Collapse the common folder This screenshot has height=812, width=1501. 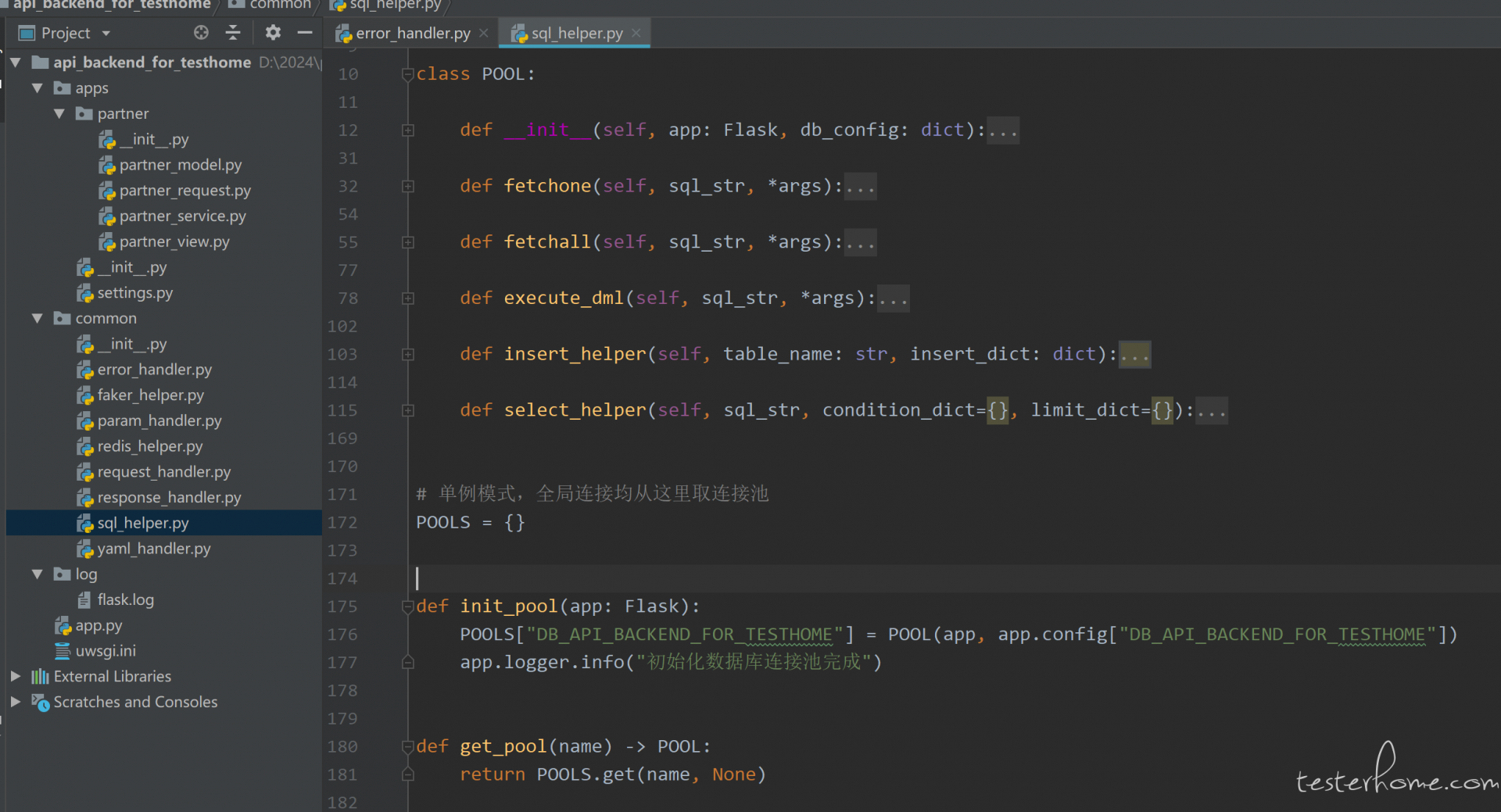[37, 318]
